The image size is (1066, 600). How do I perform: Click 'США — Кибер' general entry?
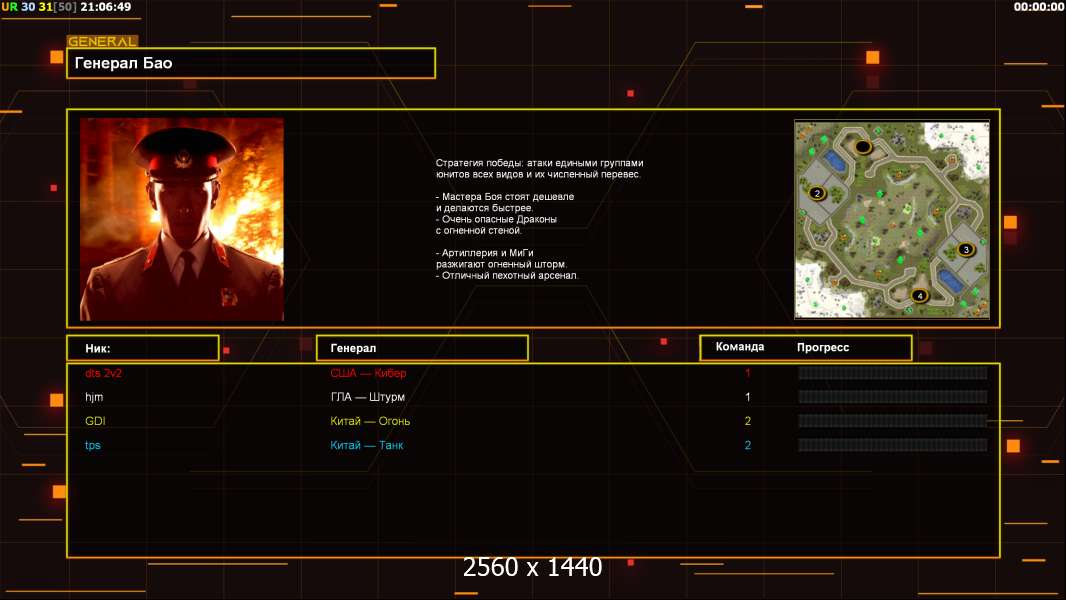368,373
